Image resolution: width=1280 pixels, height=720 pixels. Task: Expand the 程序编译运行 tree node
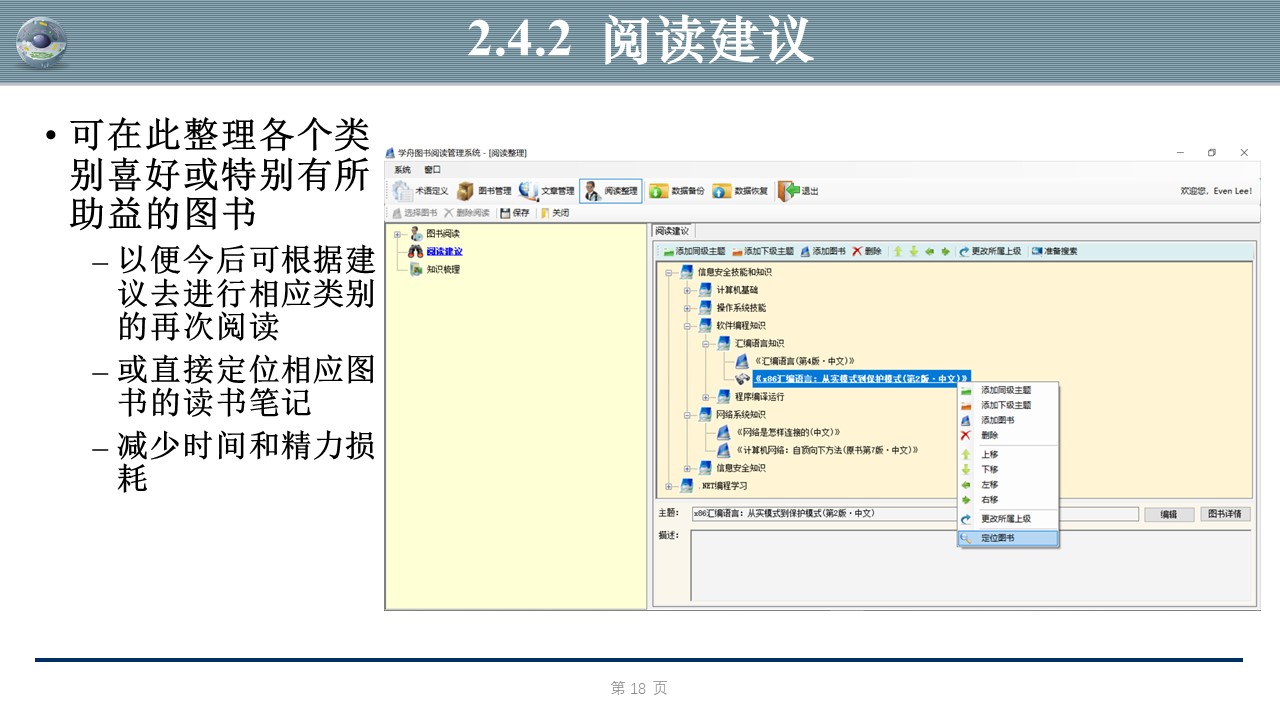point(706,397)
